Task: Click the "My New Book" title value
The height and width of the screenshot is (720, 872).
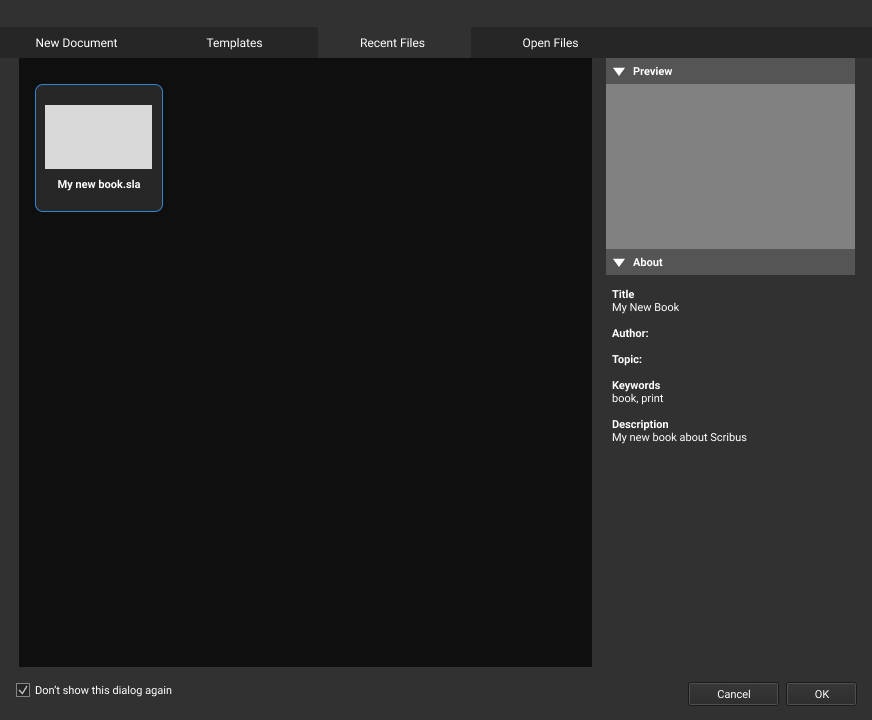Action: [x=645, y=308]
